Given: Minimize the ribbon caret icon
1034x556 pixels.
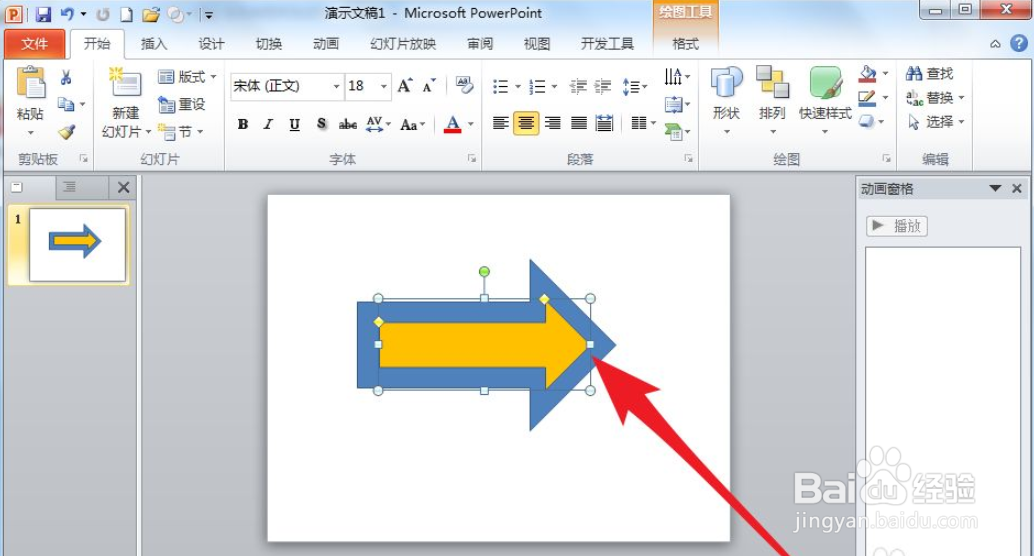Looking at the screenshot, I should [x=995, y=44].
